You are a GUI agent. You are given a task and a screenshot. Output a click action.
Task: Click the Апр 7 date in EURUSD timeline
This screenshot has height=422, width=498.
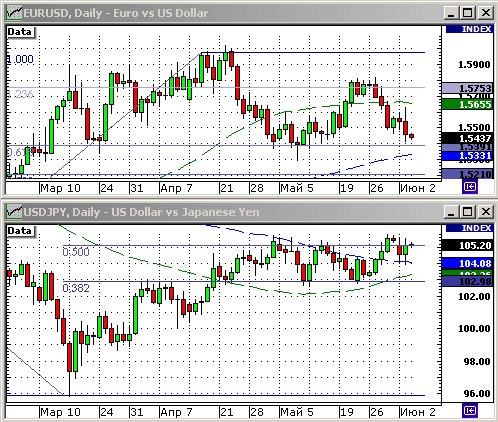(x=176, y=188)
